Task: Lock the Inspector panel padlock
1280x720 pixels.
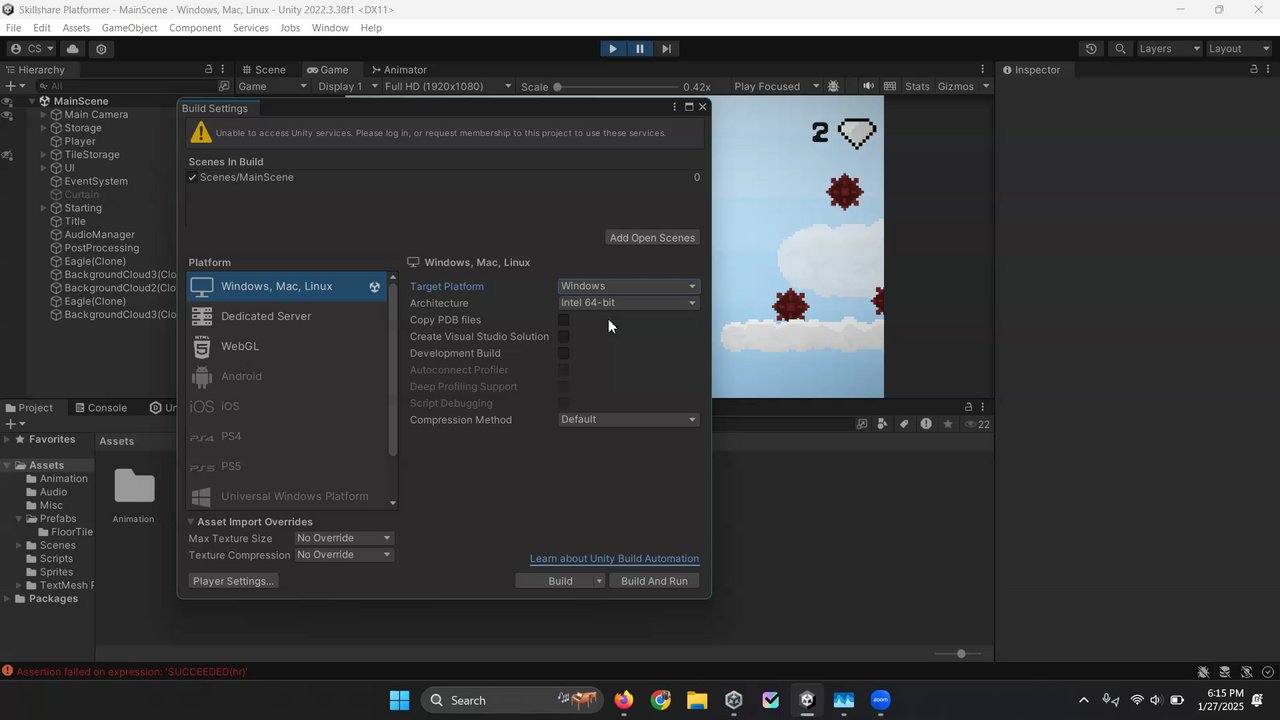Action: 1254,70
